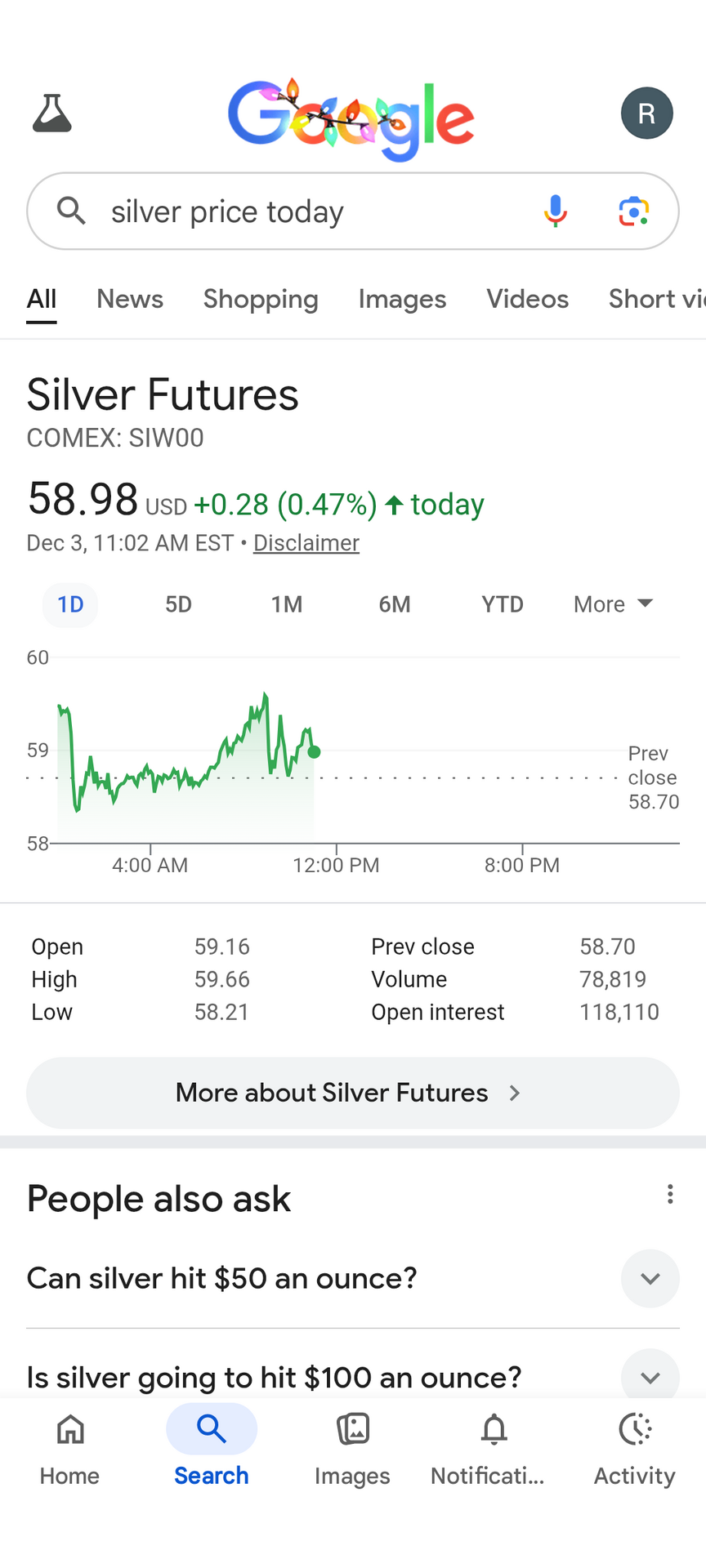Start voice search with microphone
Screen dimensions: 706x1568
[x=556, y=212]
